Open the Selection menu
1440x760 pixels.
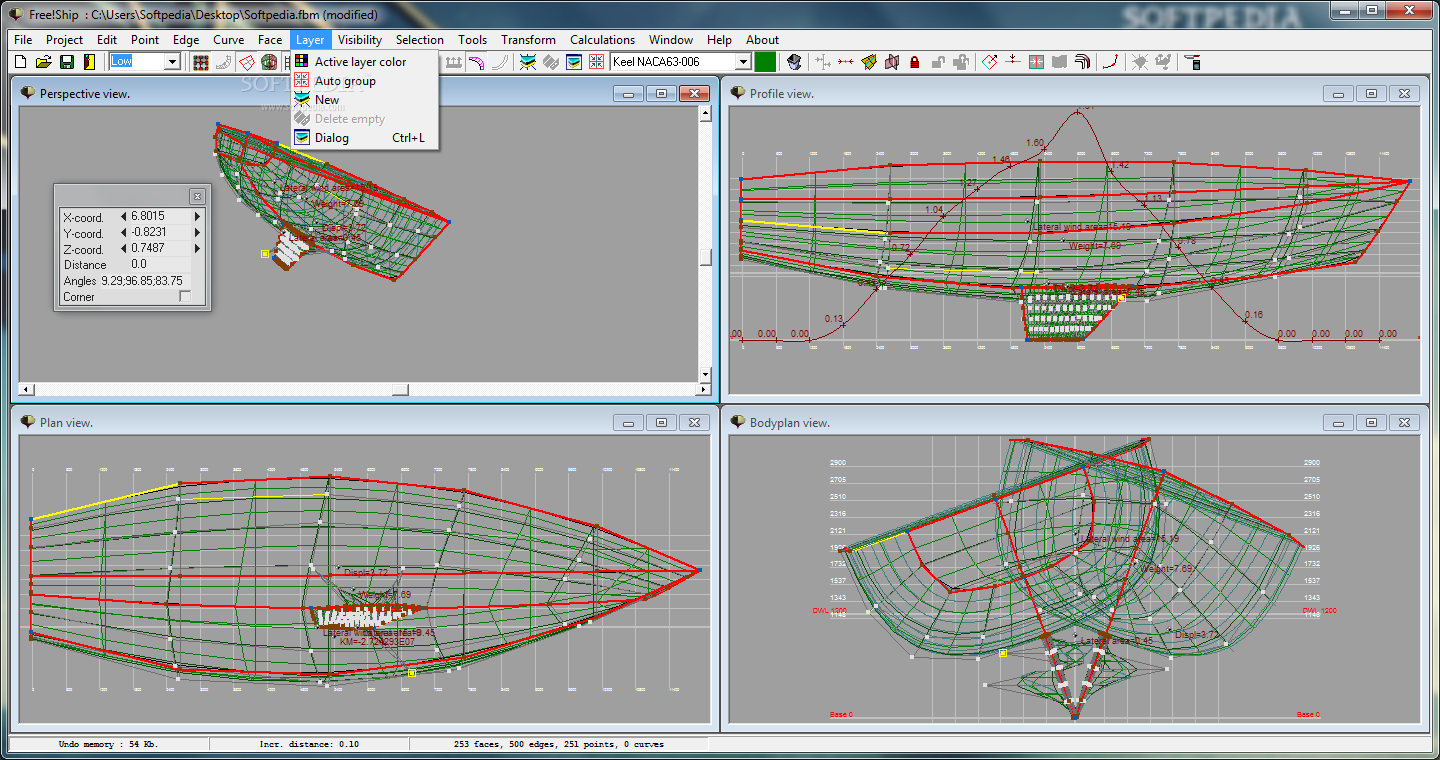pos(420,40)
